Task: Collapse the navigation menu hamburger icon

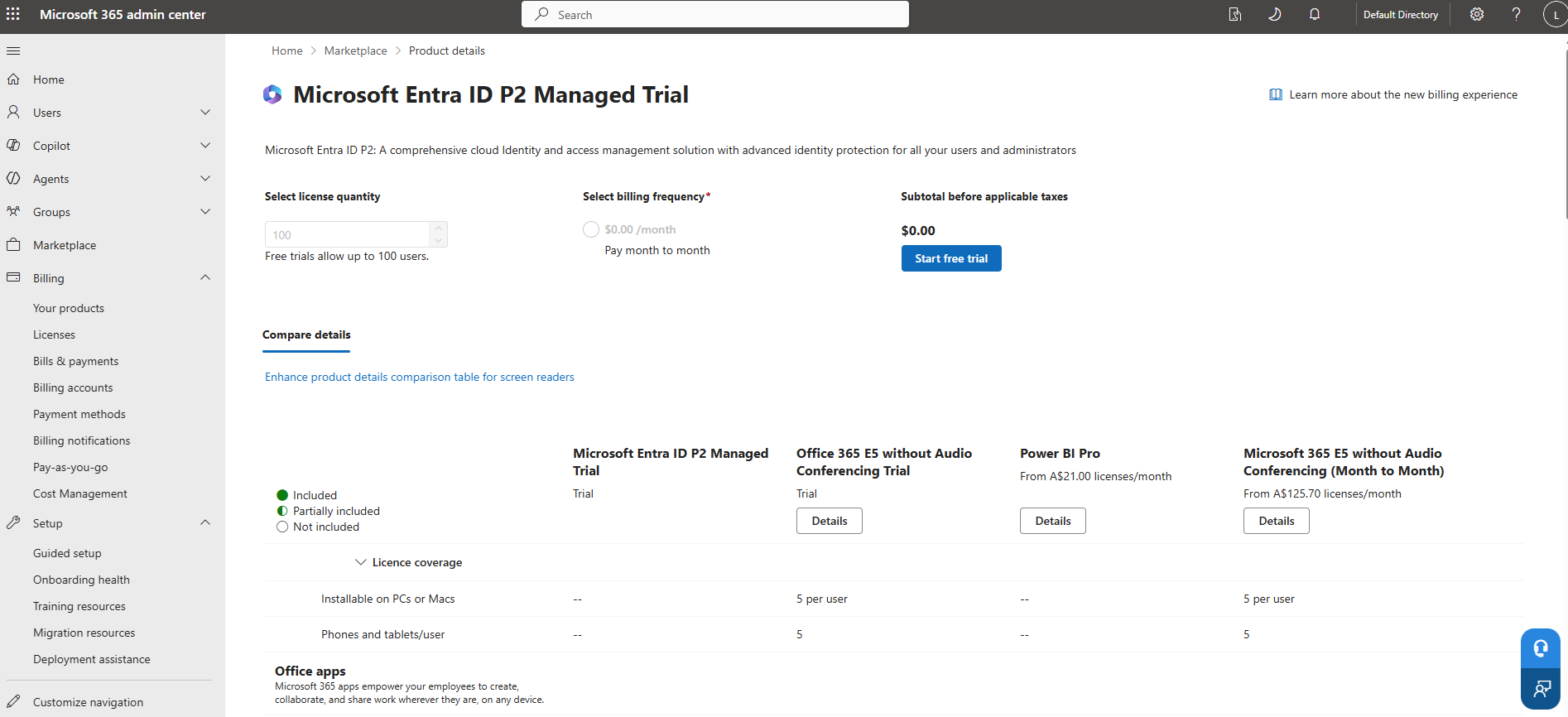Action: click(x=13, y=51)
